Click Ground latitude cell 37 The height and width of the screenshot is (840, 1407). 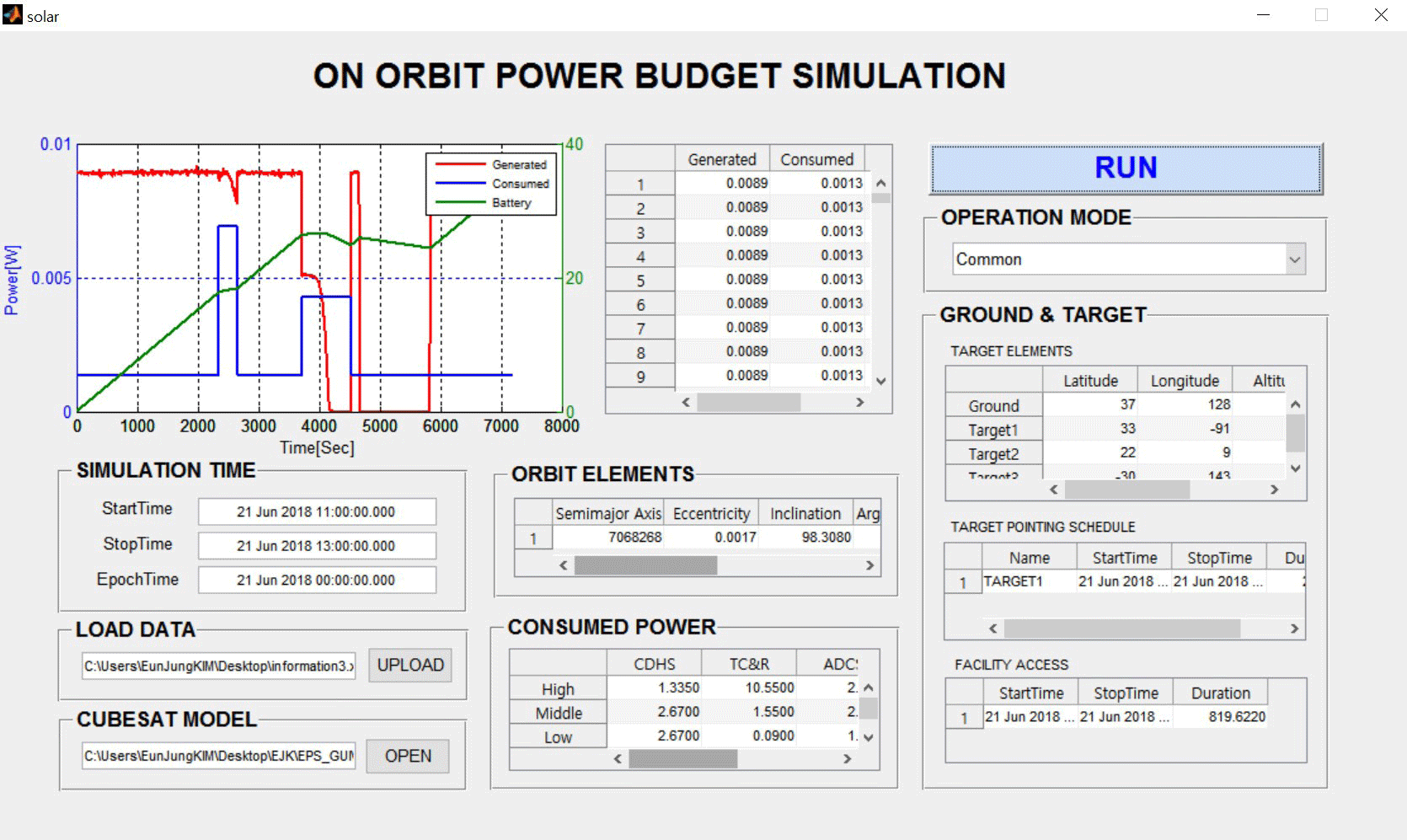[1090, 404]
